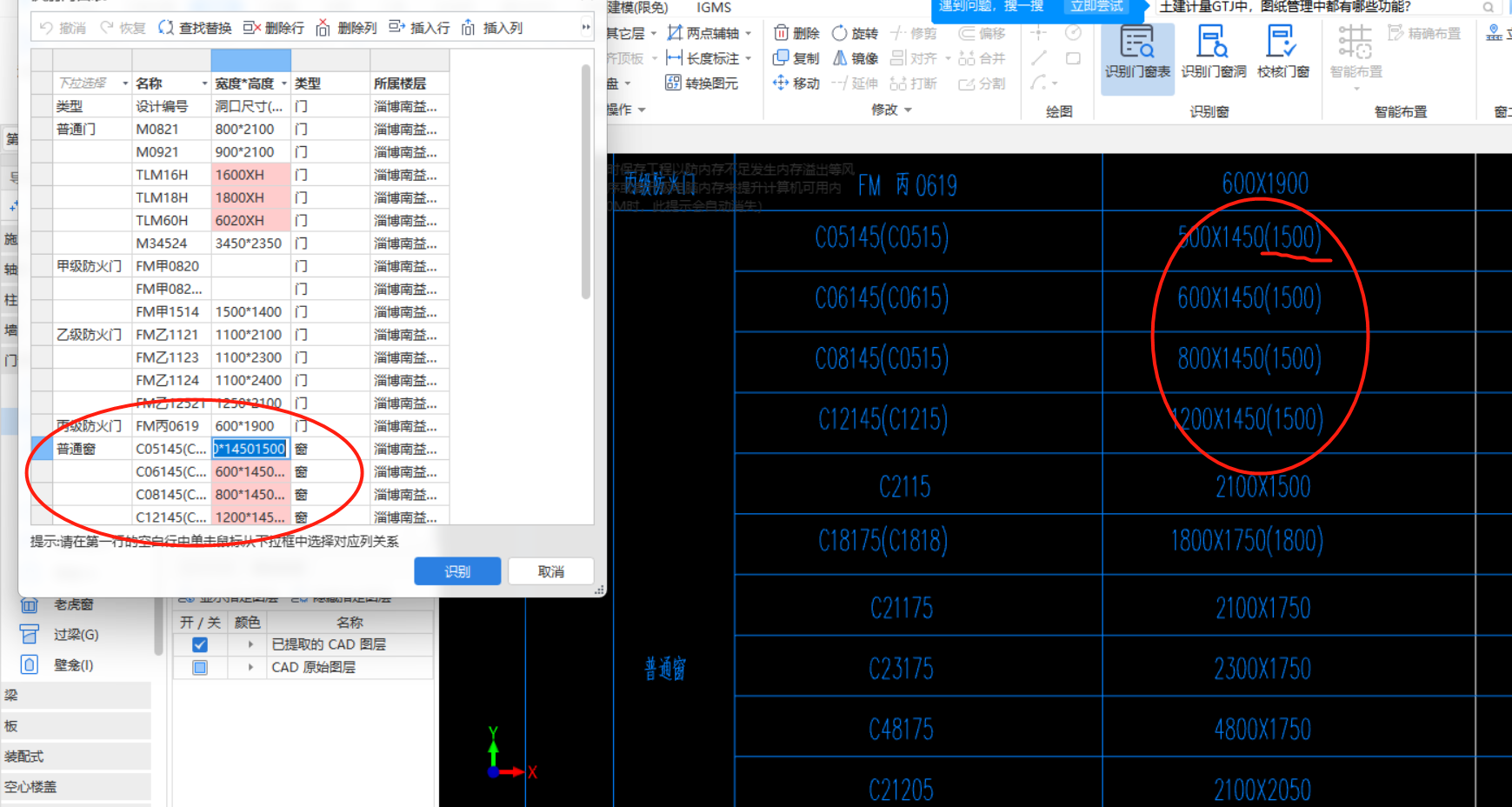Viewport: 1512px width, 807px height.
Task: Click the 立即尝试 try-now button
Action: [x=1096, y=7]
